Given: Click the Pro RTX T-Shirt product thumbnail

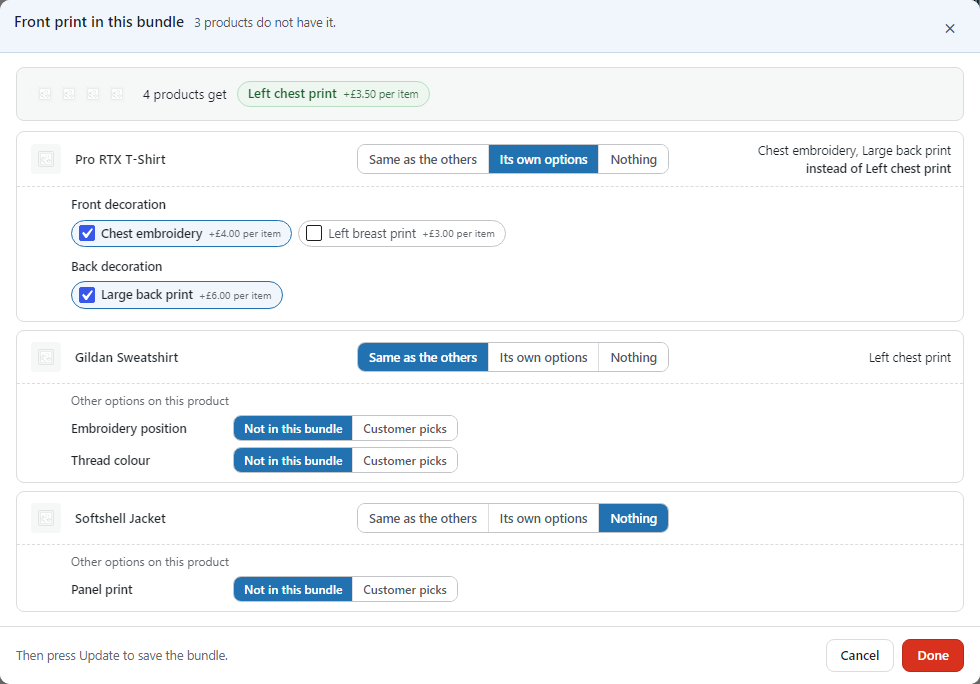Looking at the screenshot, I should [x=46, y=159].
